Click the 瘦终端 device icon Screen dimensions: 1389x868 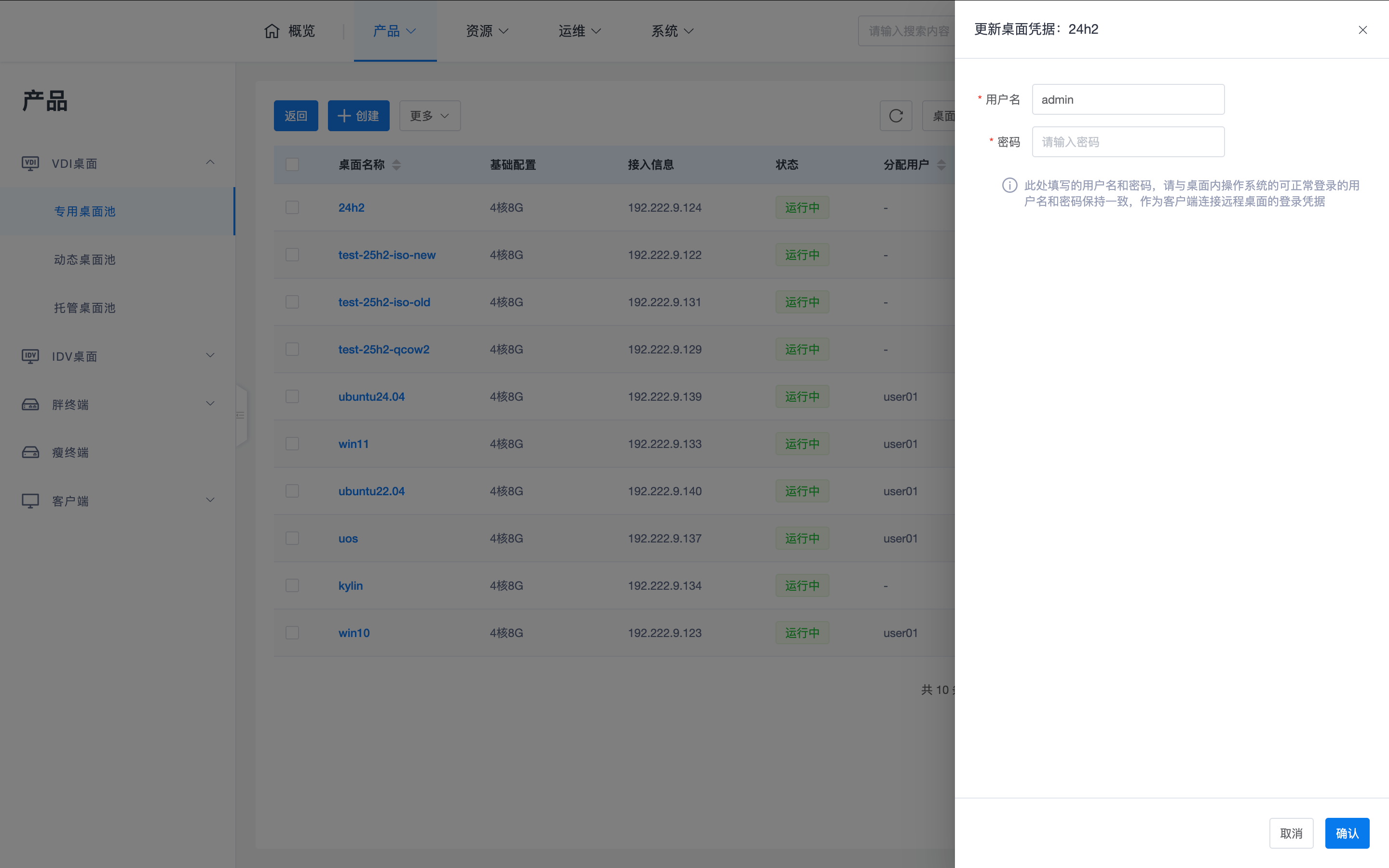pos(30,452)
